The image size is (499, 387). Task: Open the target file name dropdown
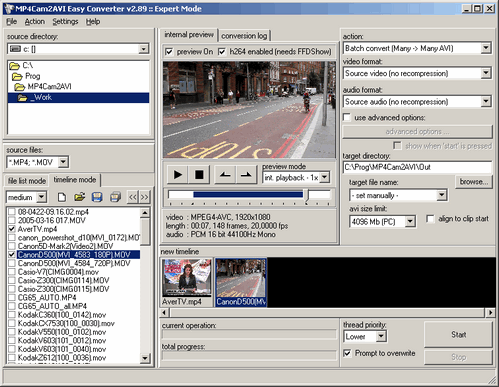point(442,195)
